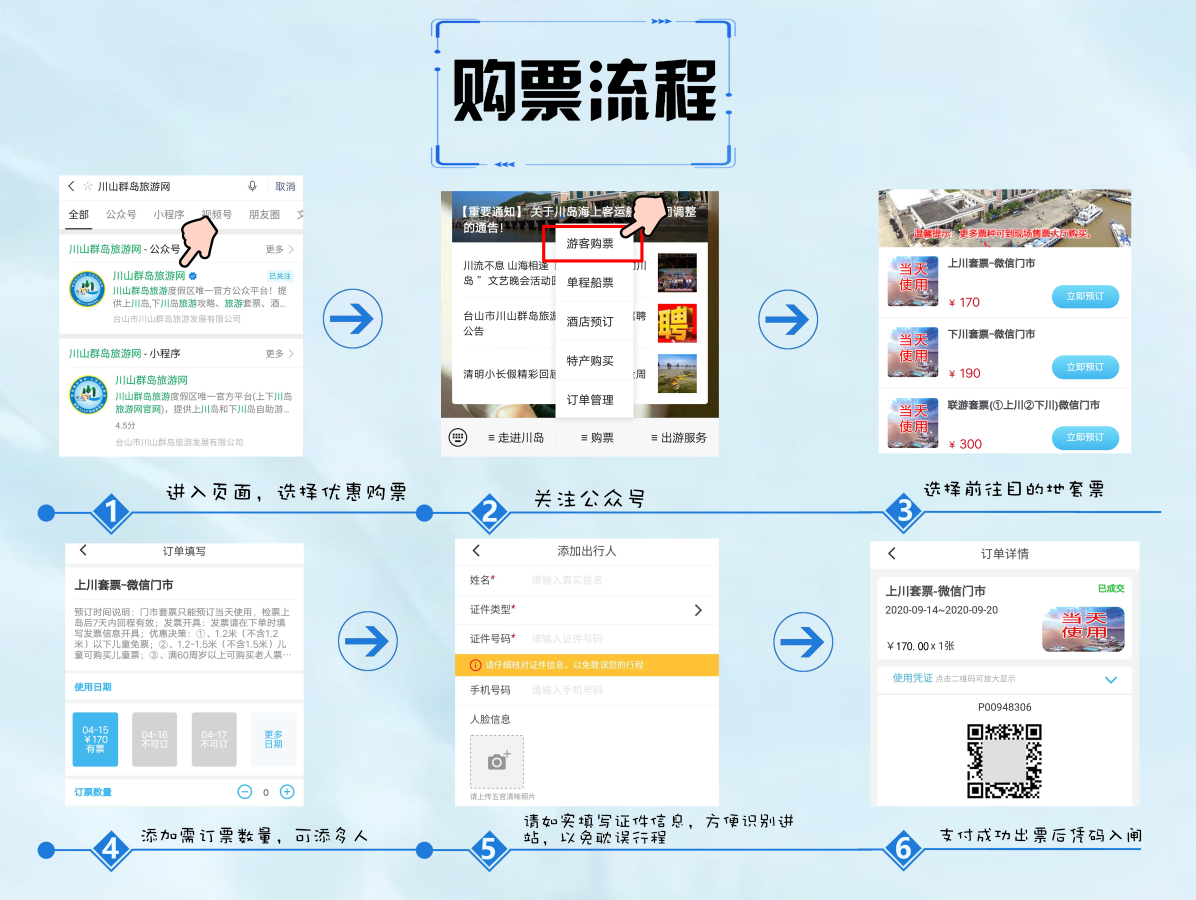1196x900 pixels.
Task: Switch to the 小程序 tab
Action: pyautogui.click(x=168, y=215)
